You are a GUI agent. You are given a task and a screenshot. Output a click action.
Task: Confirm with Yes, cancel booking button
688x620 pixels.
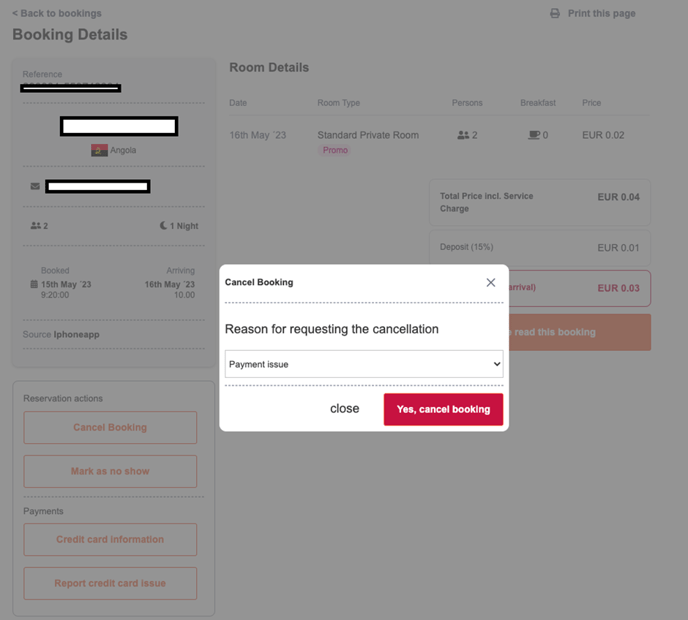coord(443,409)
